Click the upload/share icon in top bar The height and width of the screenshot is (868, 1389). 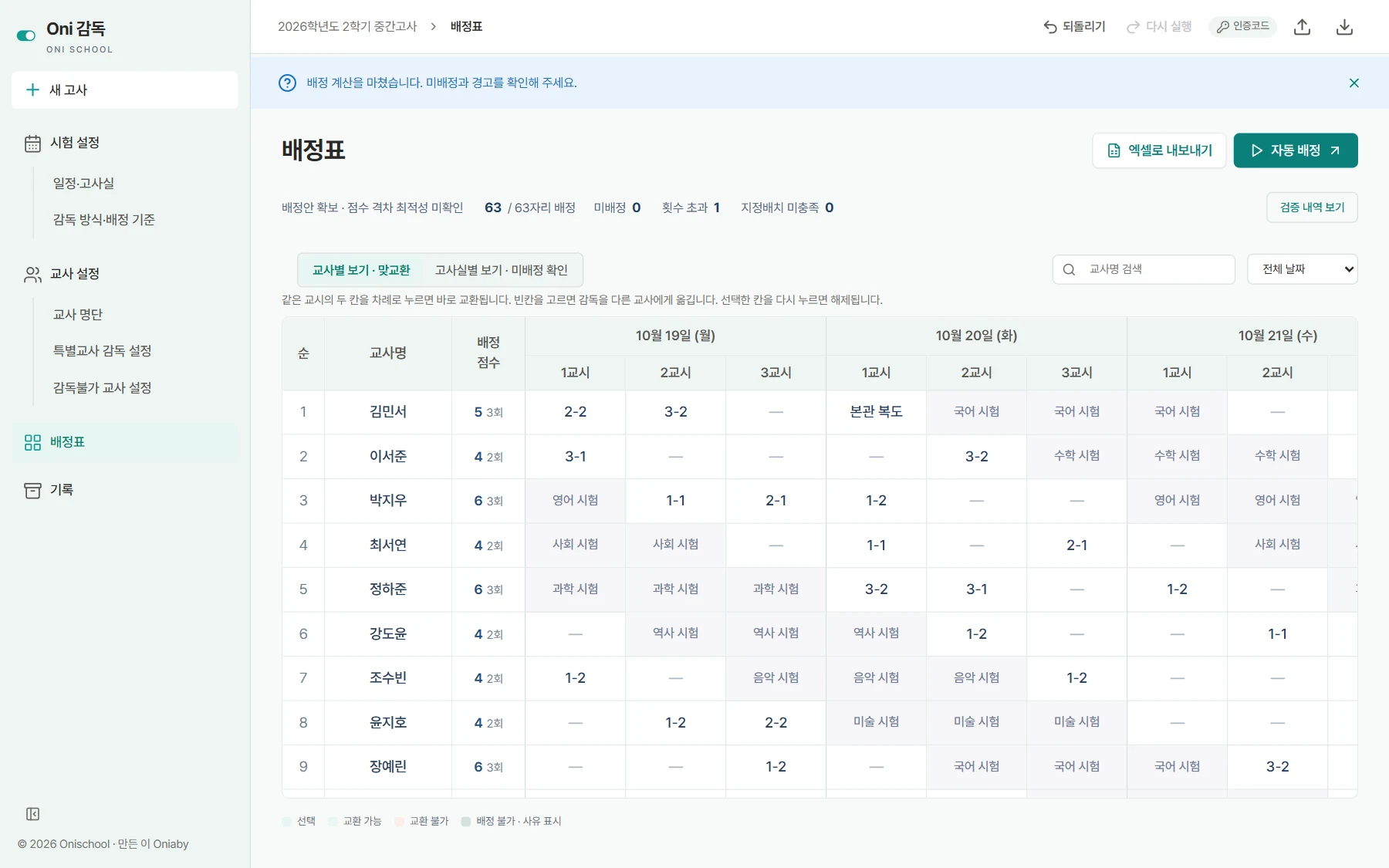click(x=1303, y=27)
